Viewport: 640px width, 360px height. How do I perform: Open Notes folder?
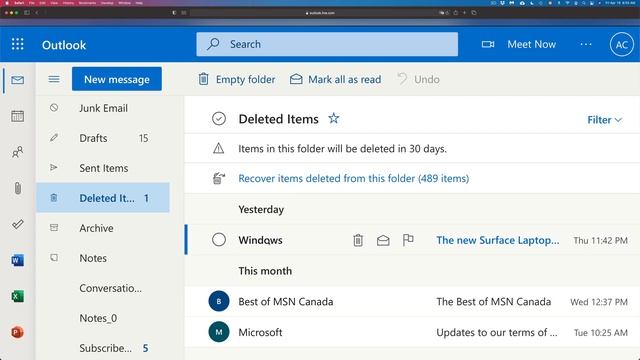point(103,258)
